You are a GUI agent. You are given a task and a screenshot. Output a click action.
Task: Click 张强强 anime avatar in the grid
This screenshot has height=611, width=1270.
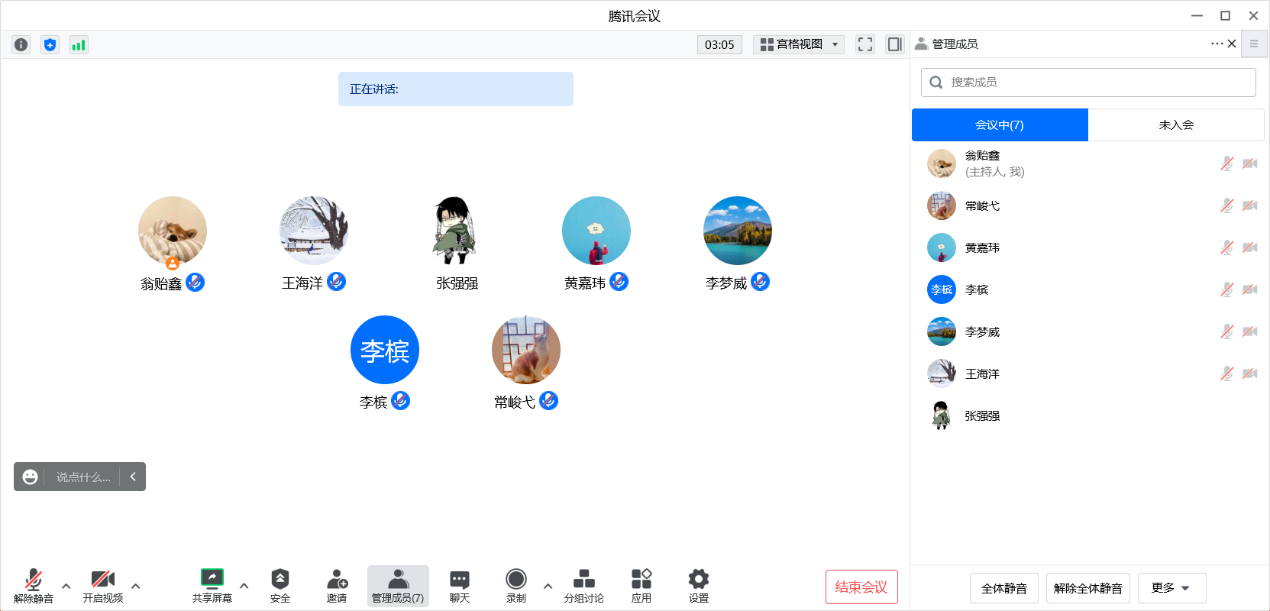455,231
